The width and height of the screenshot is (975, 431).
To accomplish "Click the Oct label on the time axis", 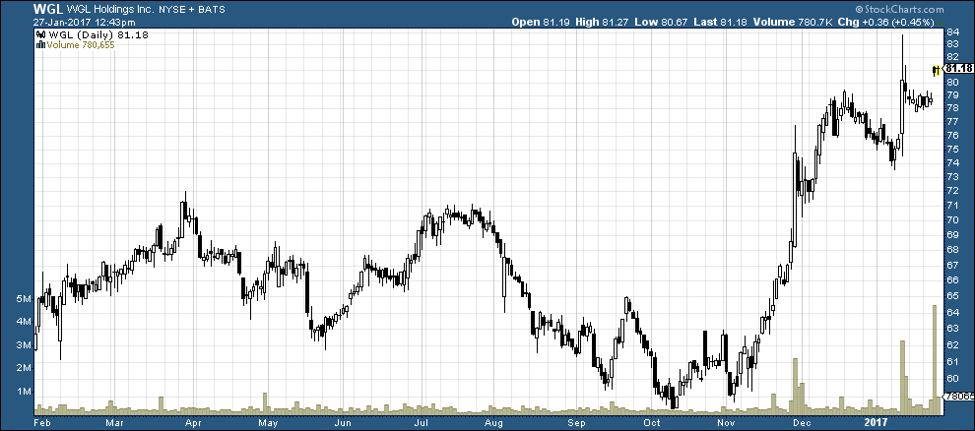I will [x=653, y=424].
